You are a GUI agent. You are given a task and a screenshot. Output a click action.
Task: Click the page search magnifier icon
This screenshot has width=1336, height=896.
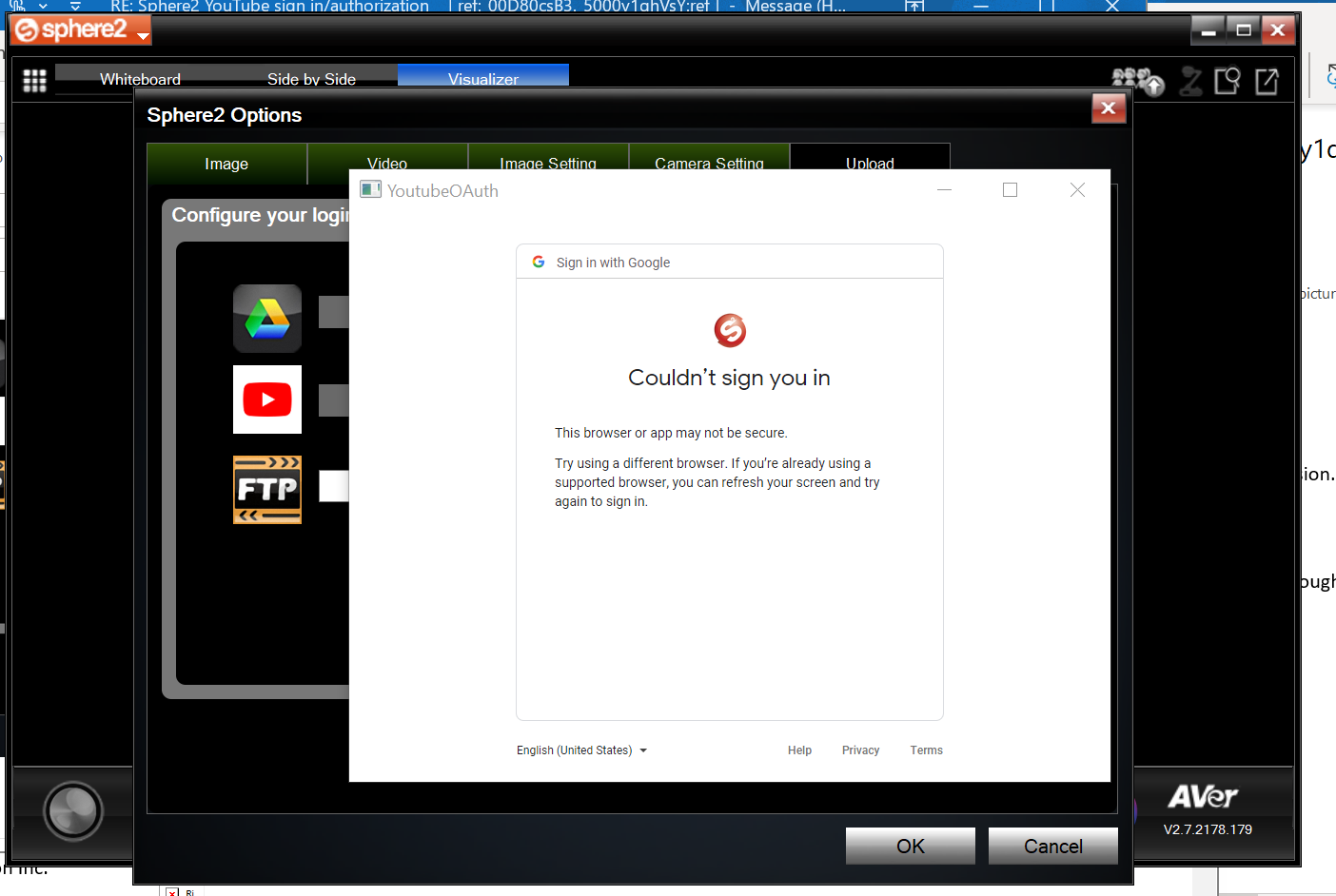pyautogui.click(x=1228, y=82)
